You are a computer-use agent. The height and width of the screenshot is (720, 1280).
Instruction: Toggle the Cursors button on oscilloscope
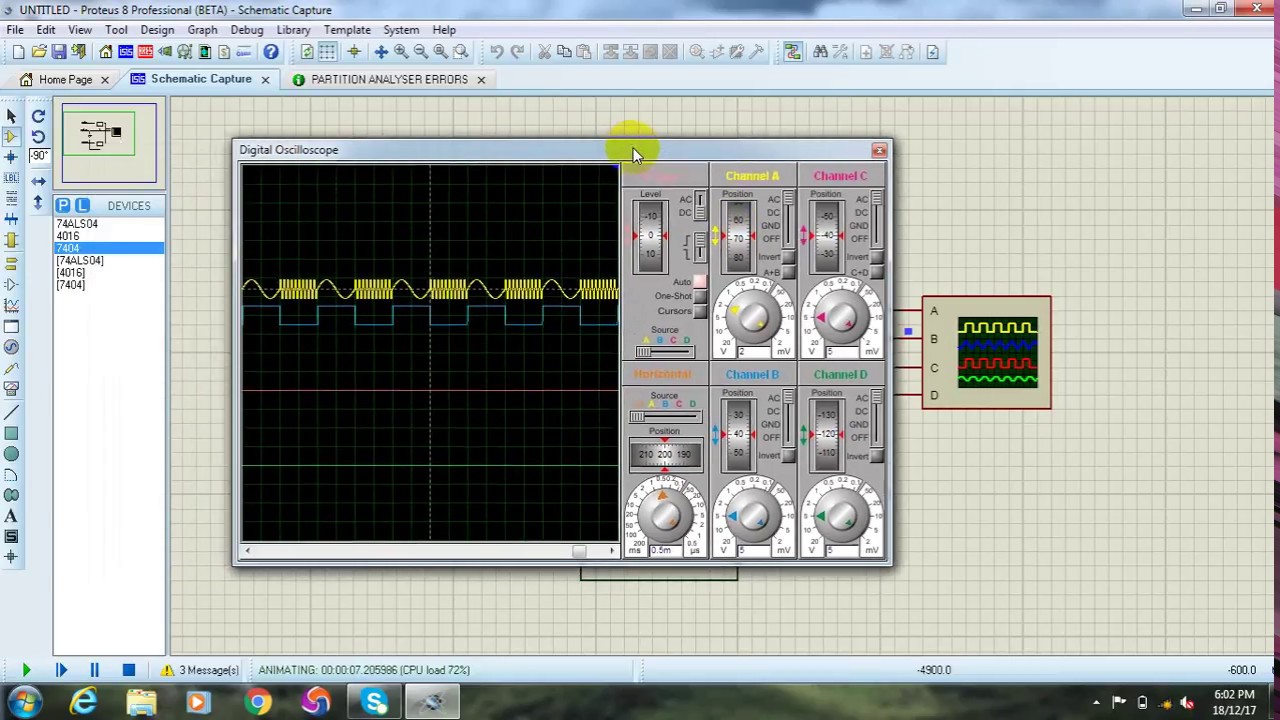700,311
